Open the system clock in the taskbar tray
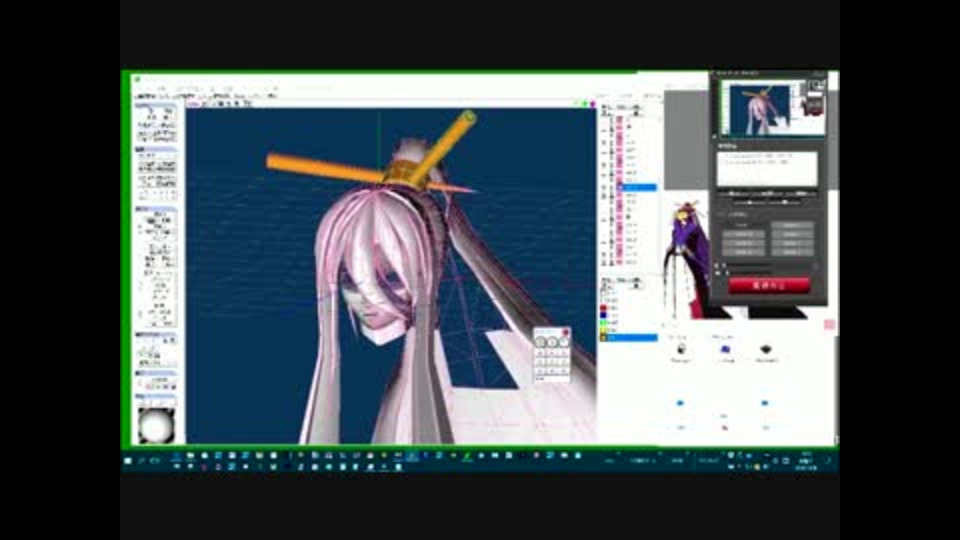The width and height of the screenshot is (960, 540). click(806, 460)
